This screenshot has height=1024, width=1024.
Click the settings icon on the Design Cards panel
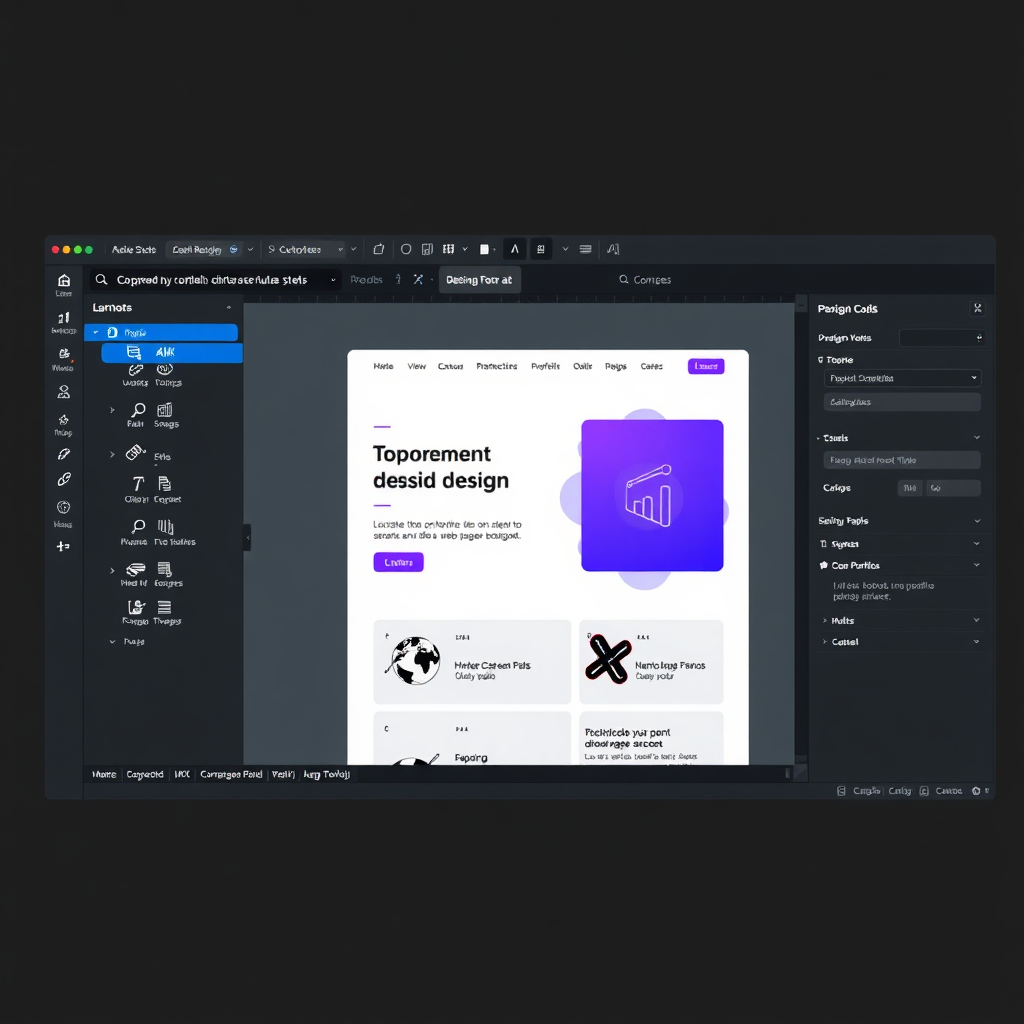click(978, 309)
